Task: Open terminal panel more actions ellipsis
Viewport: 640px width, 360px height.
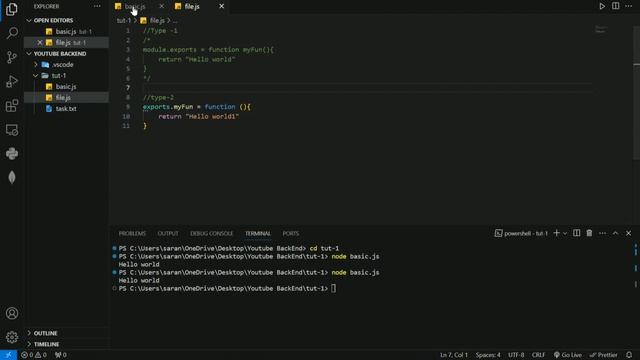Action: 602,233
